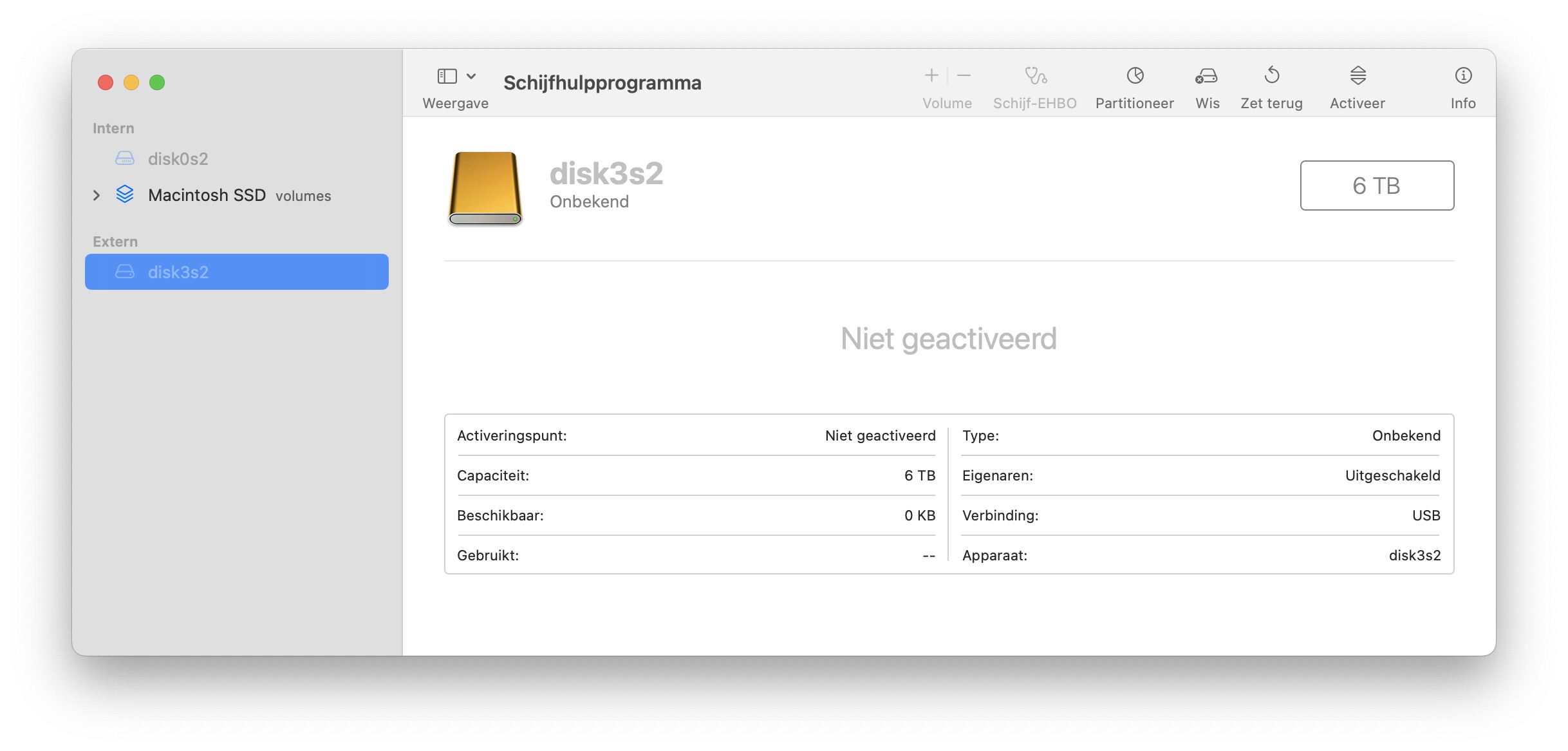Minimize the window with the yellow button

pyautogui.click(x=131, y=82)
